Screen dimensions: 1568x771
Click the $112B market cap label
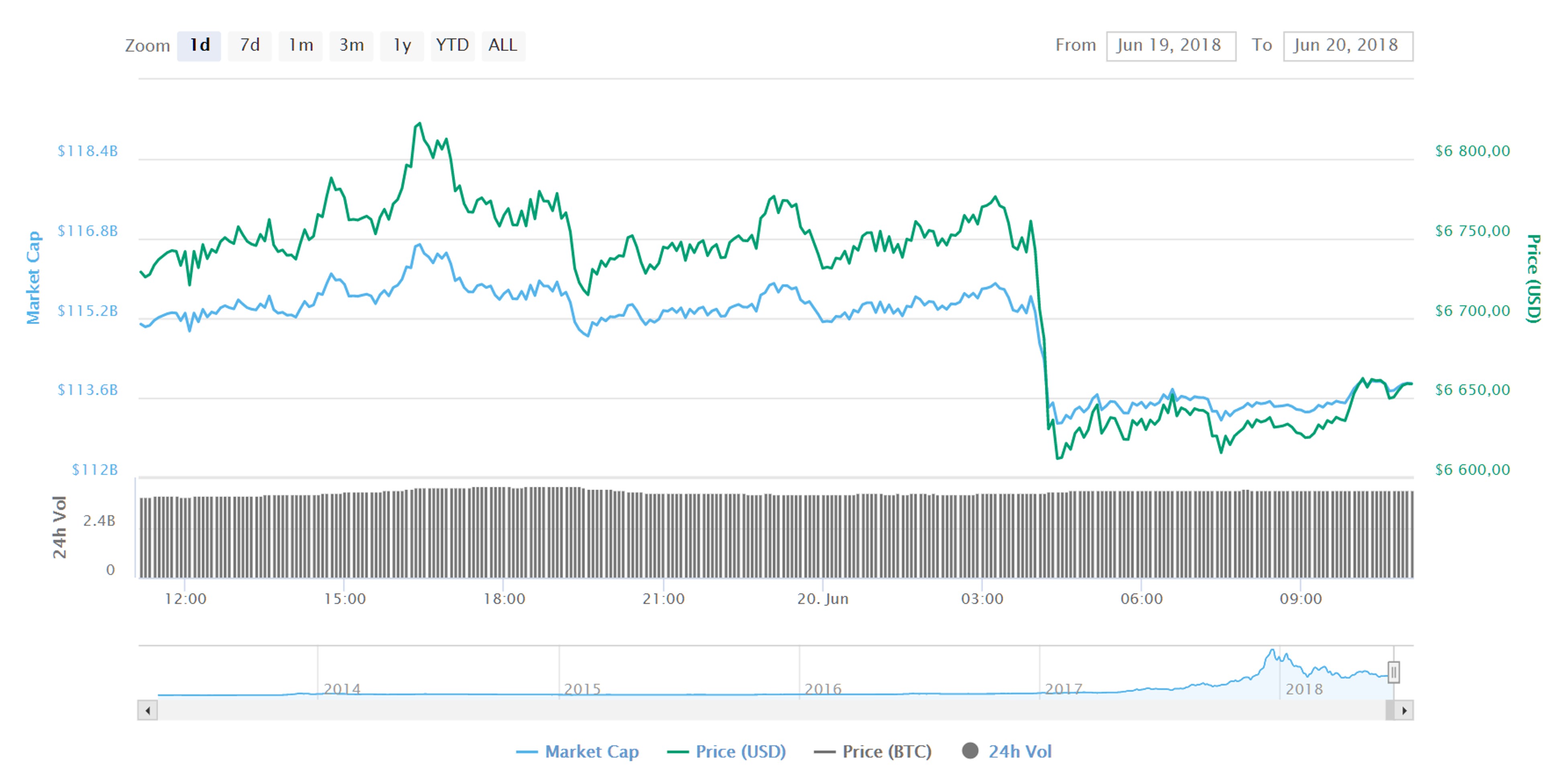[x=94, y=469]
